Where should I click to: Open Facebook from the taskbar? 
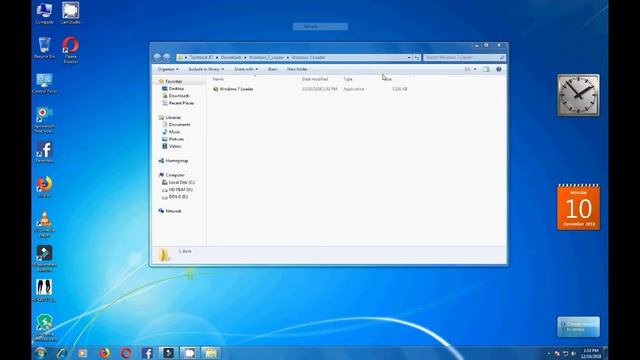(147, 353)
